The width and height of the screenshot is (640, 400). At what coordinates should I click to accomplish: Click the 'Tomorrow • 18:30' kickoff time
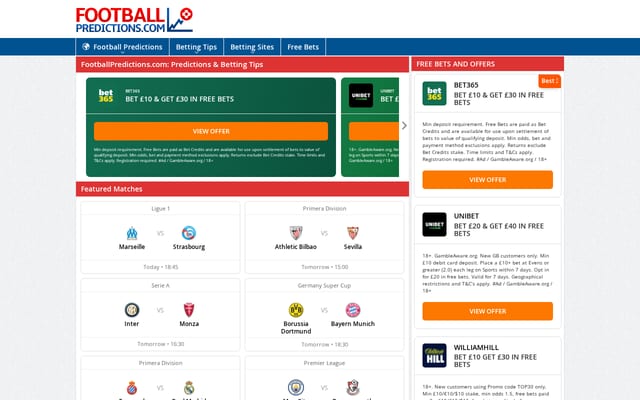tap(324, 344)
